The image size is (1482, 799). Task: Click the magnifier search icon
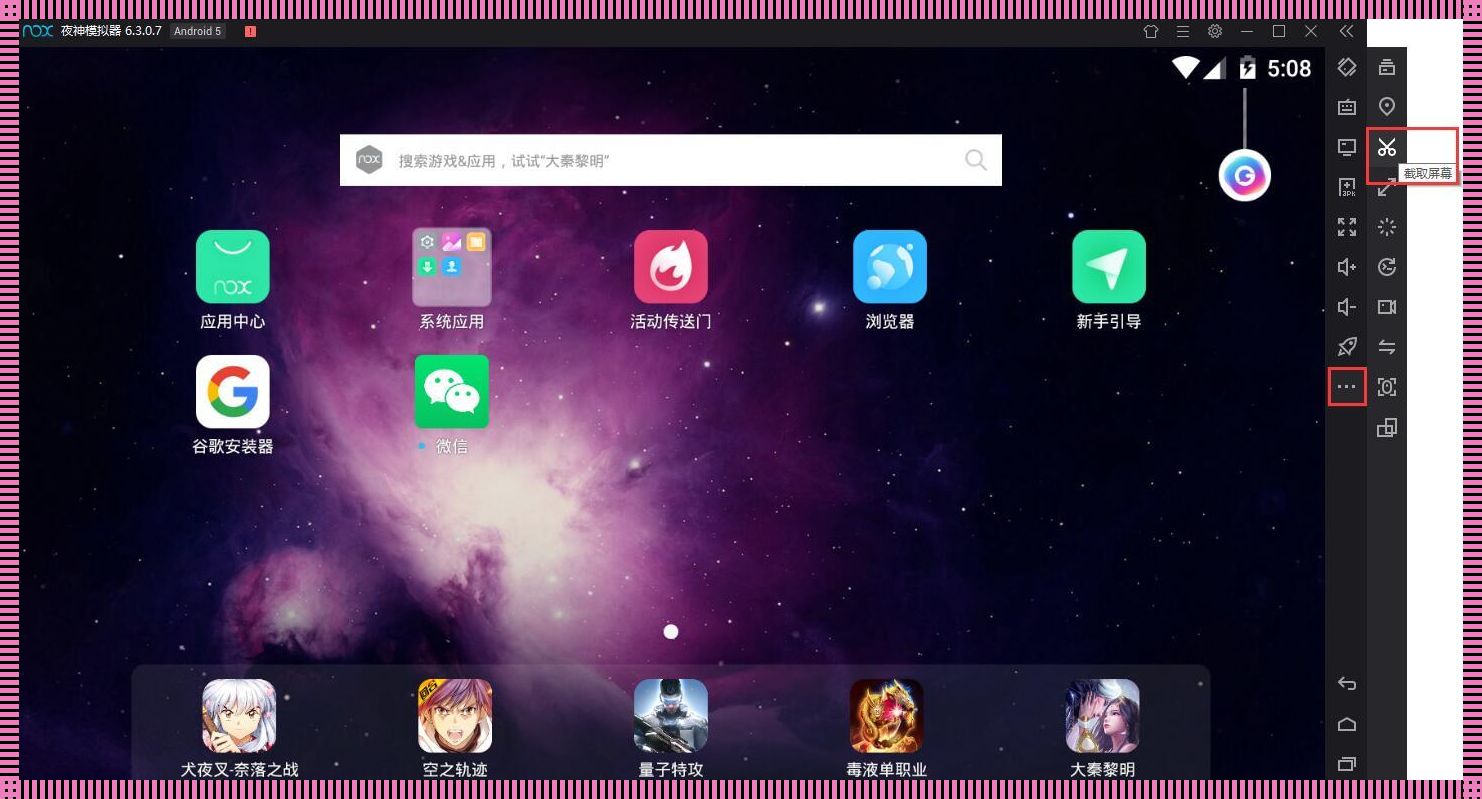976,160
